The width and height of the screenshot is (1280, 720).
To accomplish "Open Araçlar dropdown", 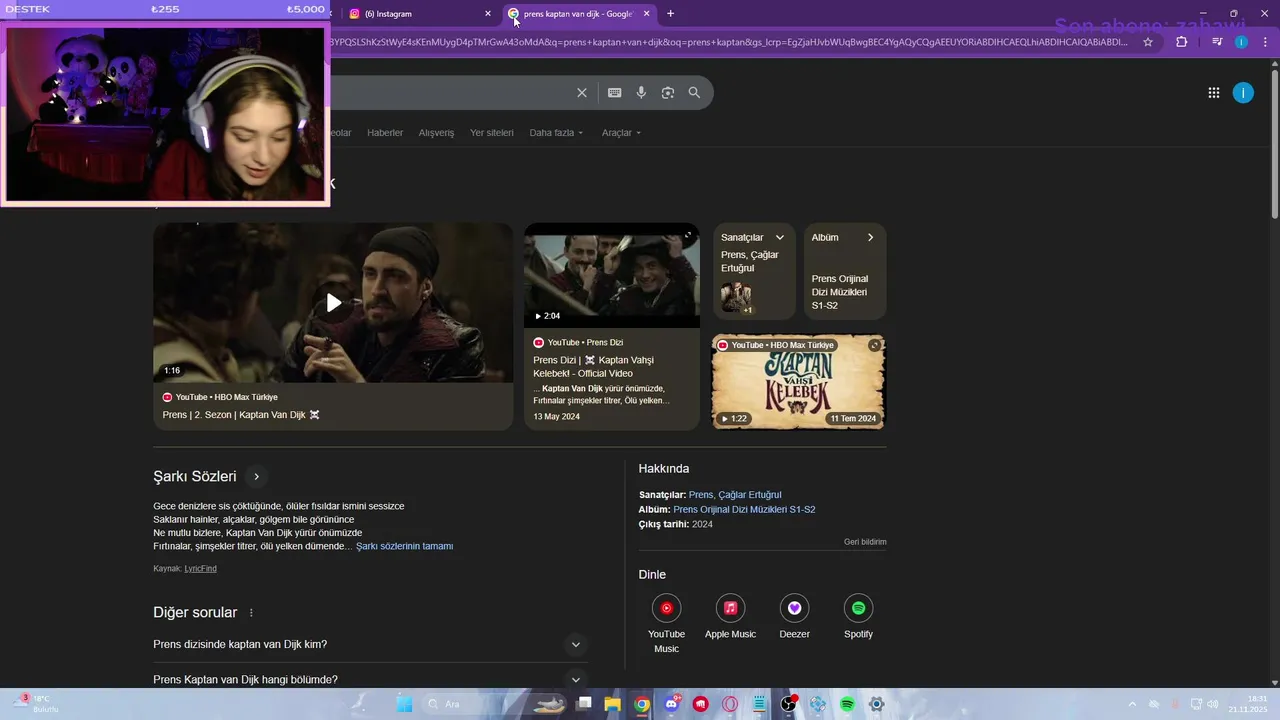I will point(621,133).
